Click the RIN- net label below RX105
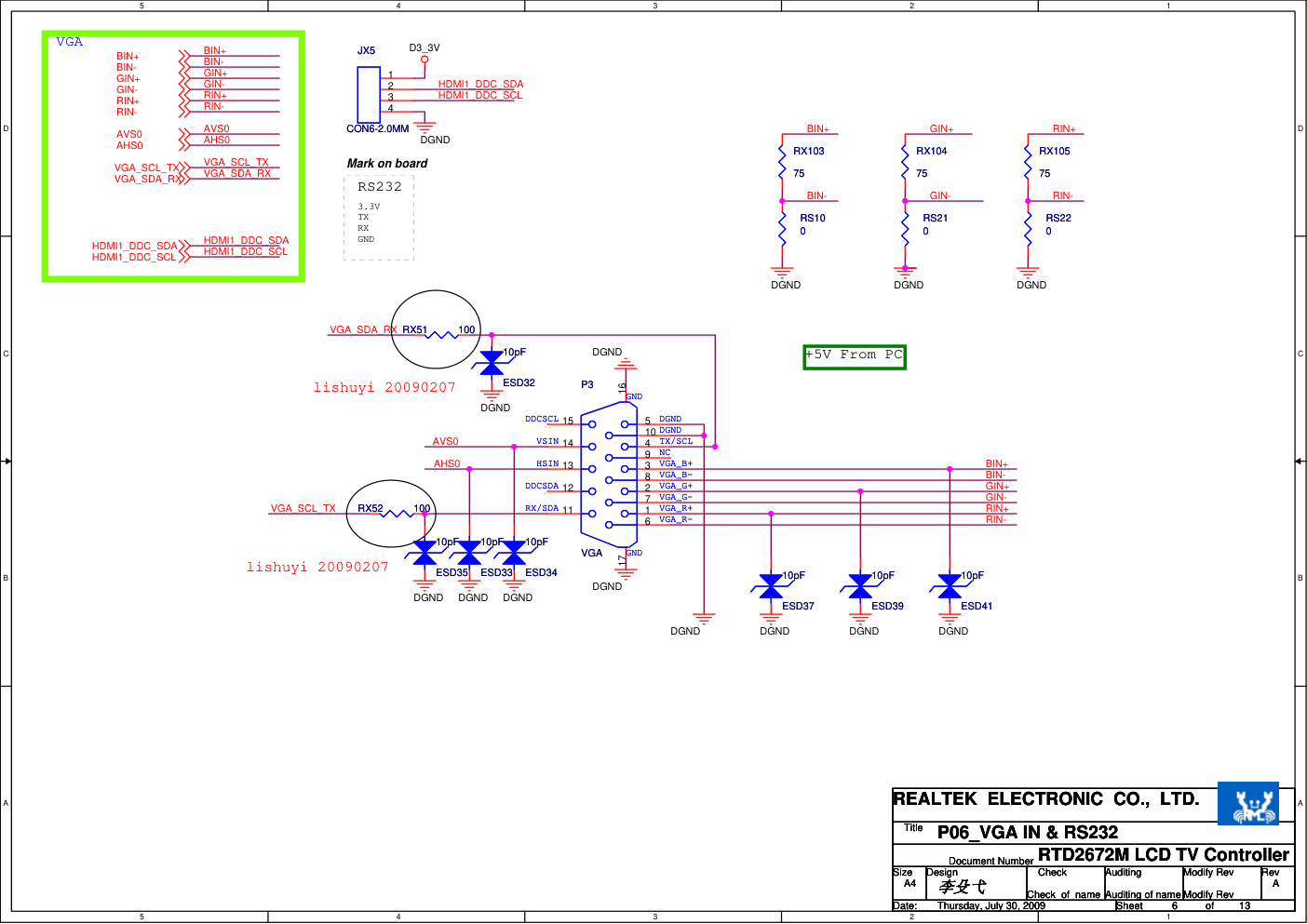The image size is (1307, 924). (x=1063, y=195)
